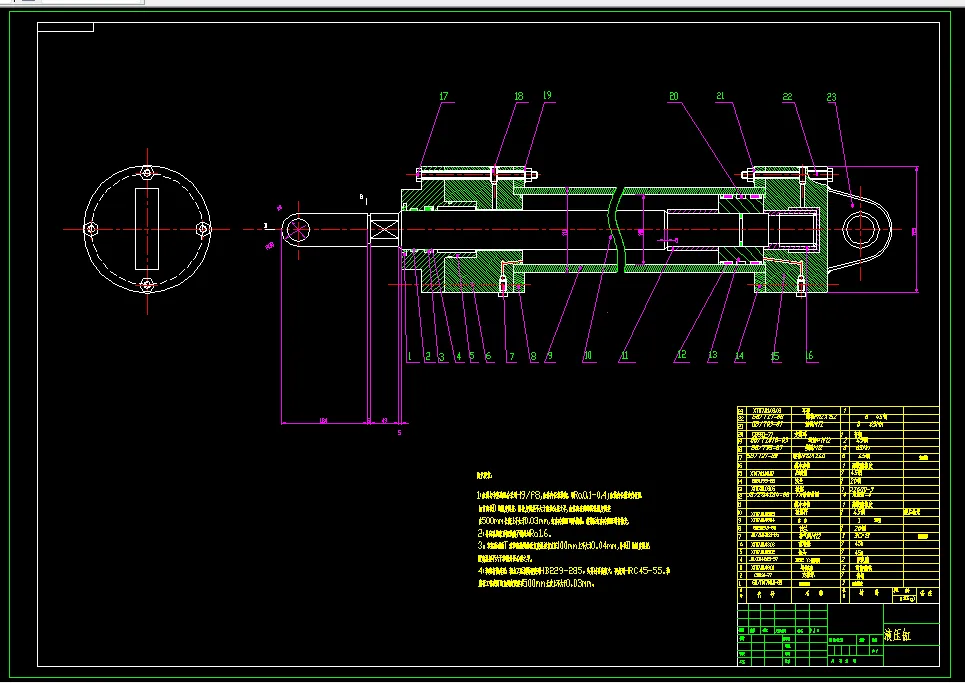Select the note line ending with Ra1.6

514,533
